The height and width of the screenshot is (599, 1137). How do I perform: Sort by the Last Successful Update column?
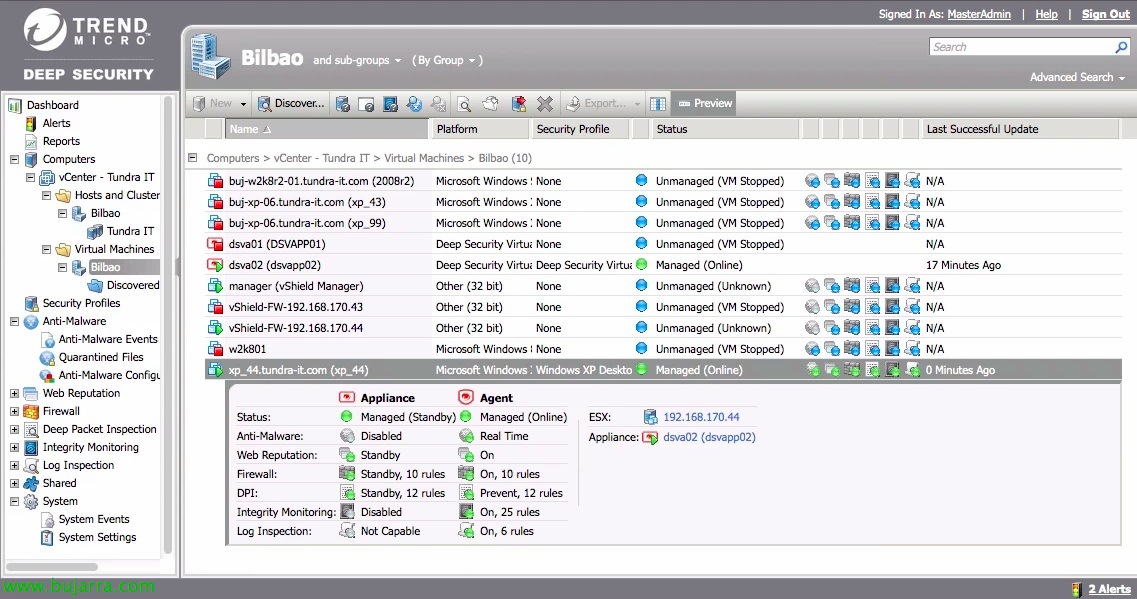click(x=1020, y=129)
